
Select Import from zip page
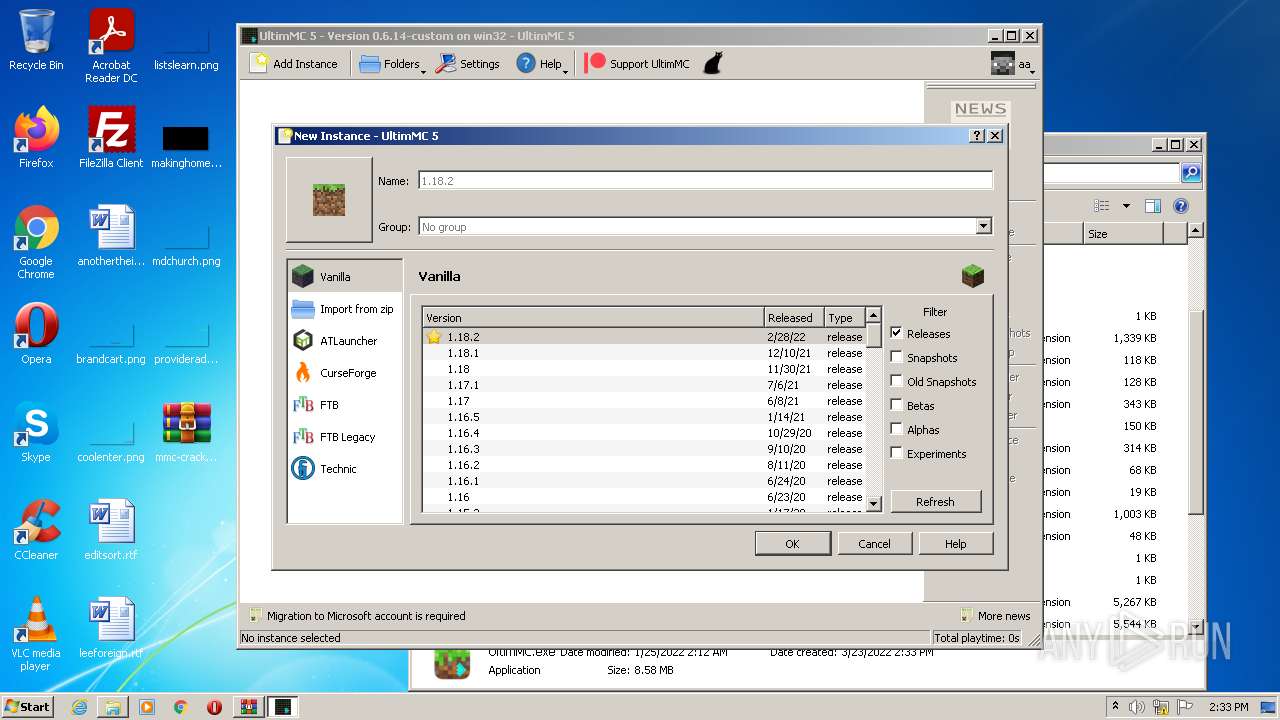pyautogui.click(x=345, y=309)
